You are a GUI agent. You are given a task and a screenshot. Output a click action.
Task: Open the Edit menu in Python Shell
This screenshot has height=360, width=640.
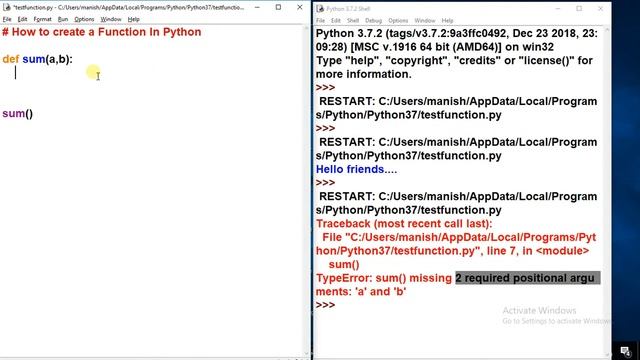point(336,20)
